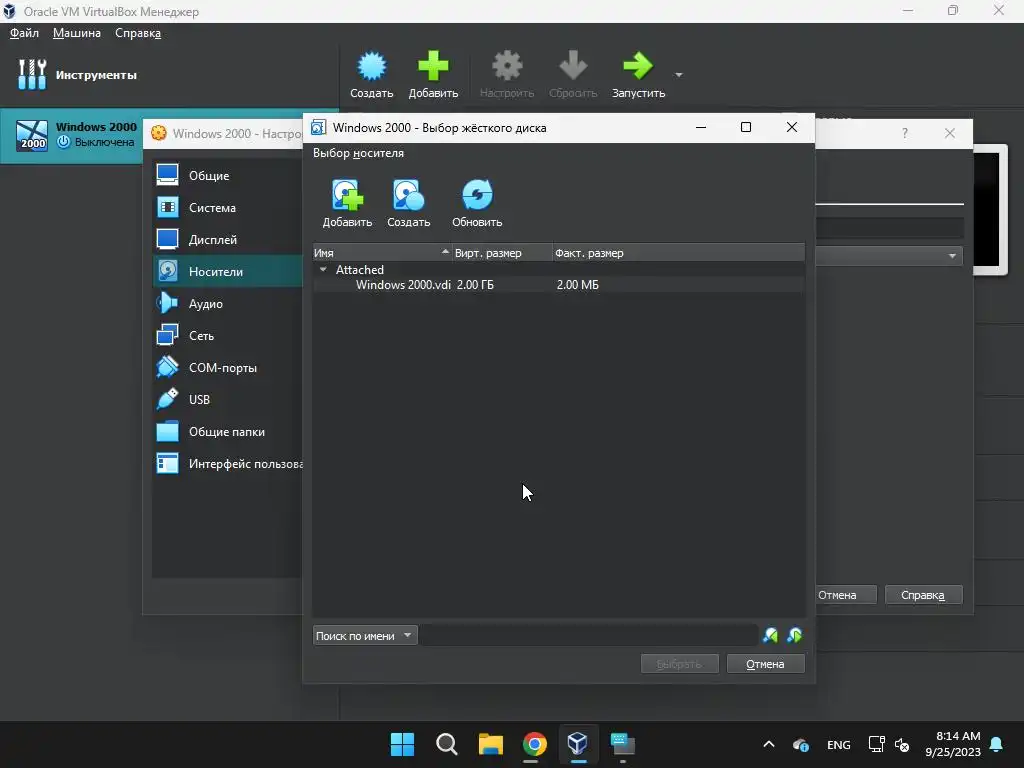Image resolution: width=1024 pixels, height=768 pixels.
Task: Click the help question mark in settings window
Action: pos(904,133)
